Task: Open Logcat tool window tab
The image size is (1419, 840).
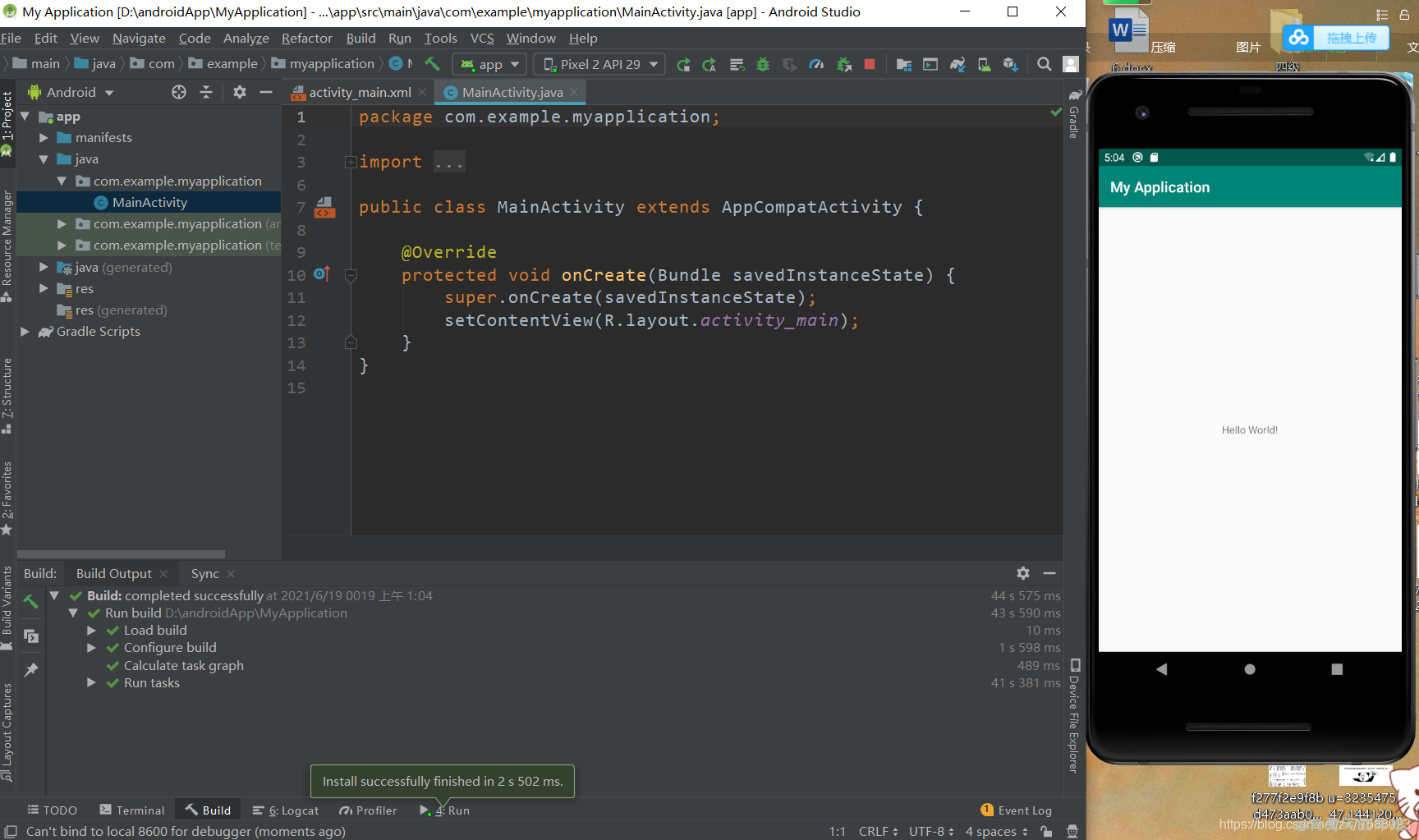Action: (286, 810)
